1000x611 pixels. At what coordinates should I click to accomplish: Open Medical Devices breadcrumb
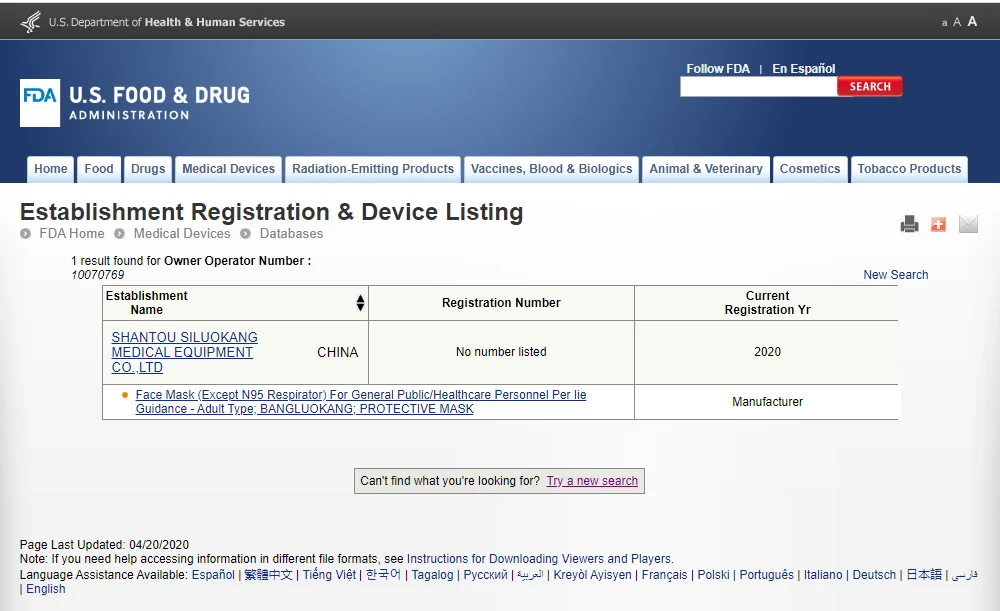182,233
